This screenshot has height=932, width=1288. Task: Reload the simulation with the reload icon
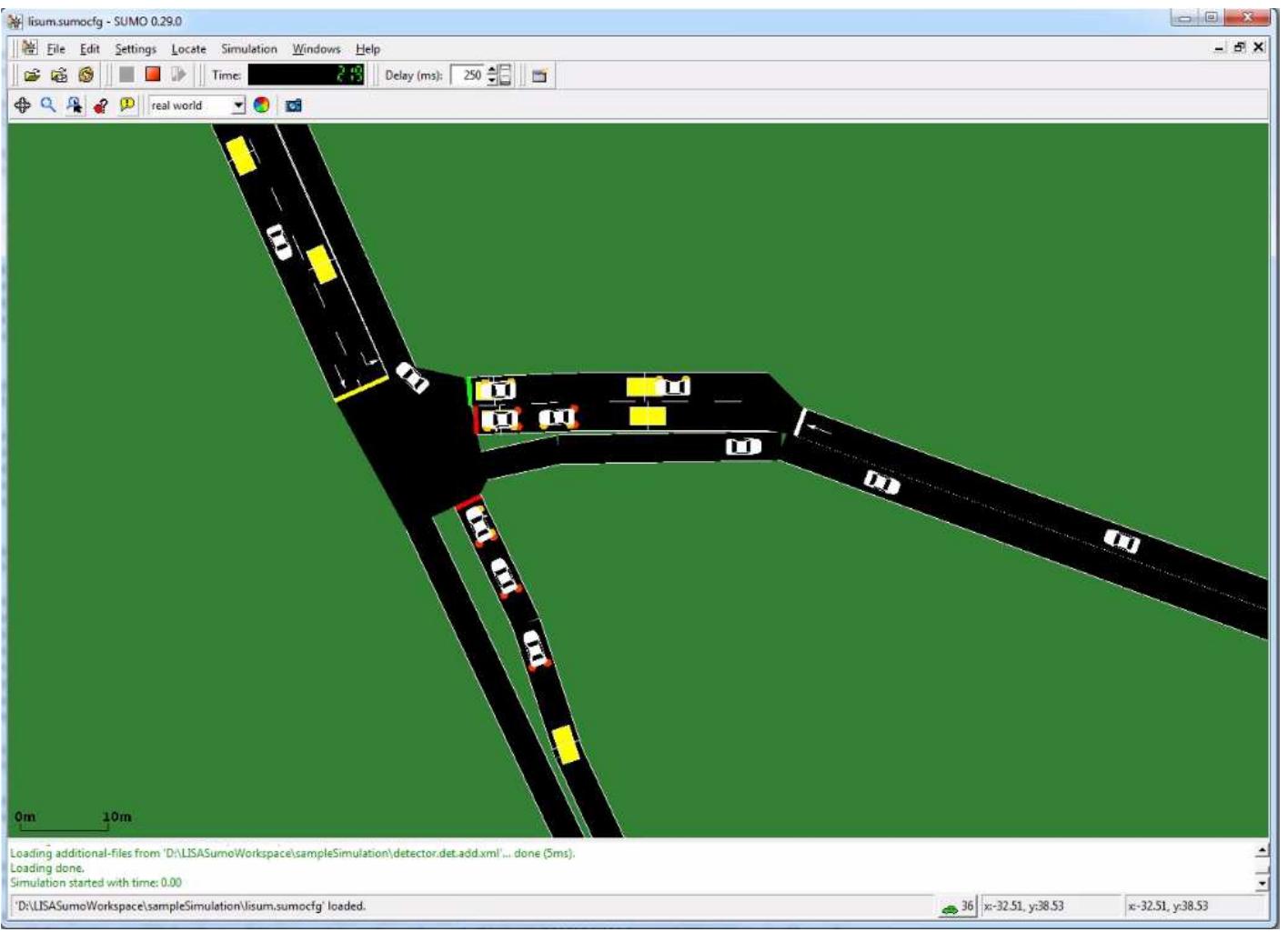tap(86, 75)
